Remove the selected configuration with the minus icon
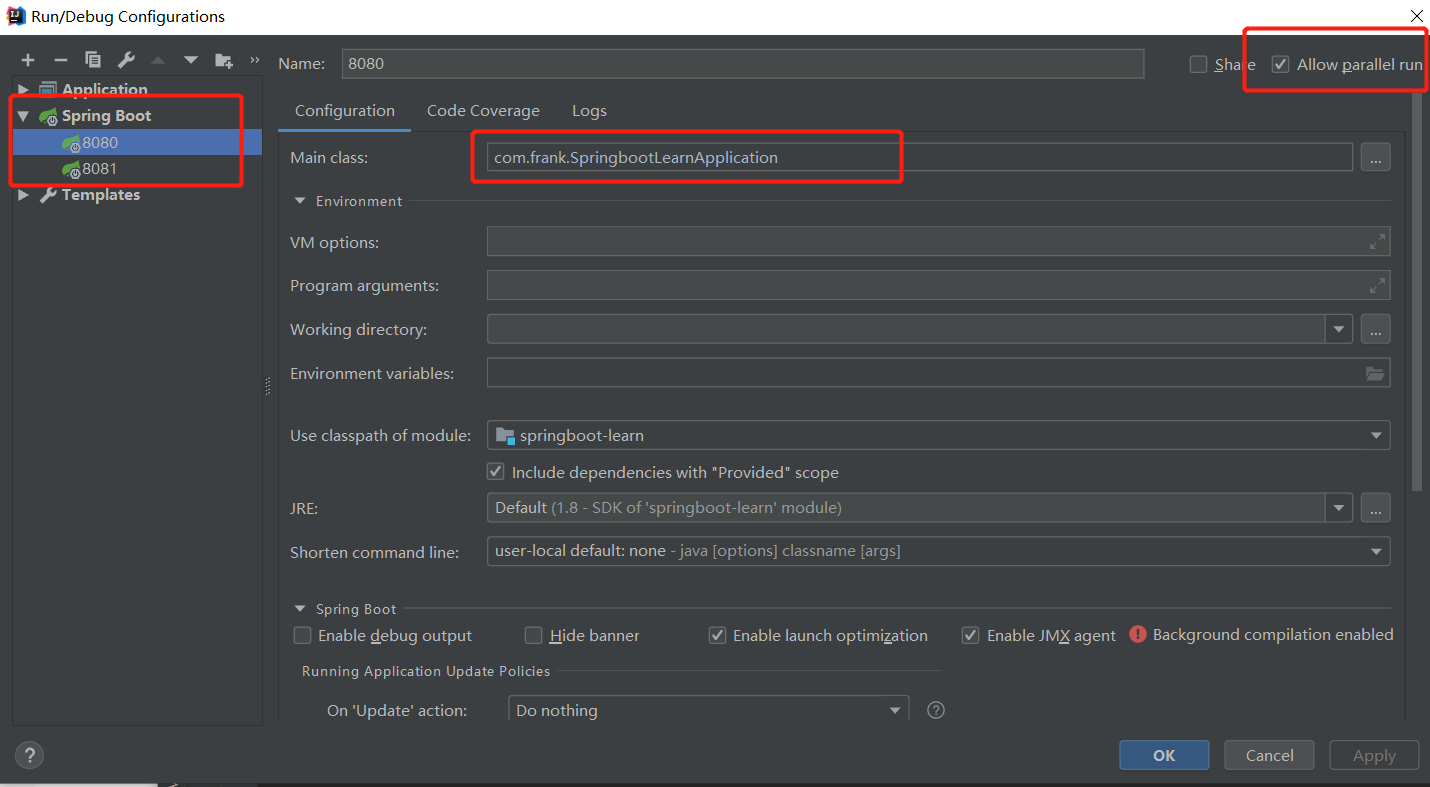1430x787 pixels. click(x=60, y=60)
